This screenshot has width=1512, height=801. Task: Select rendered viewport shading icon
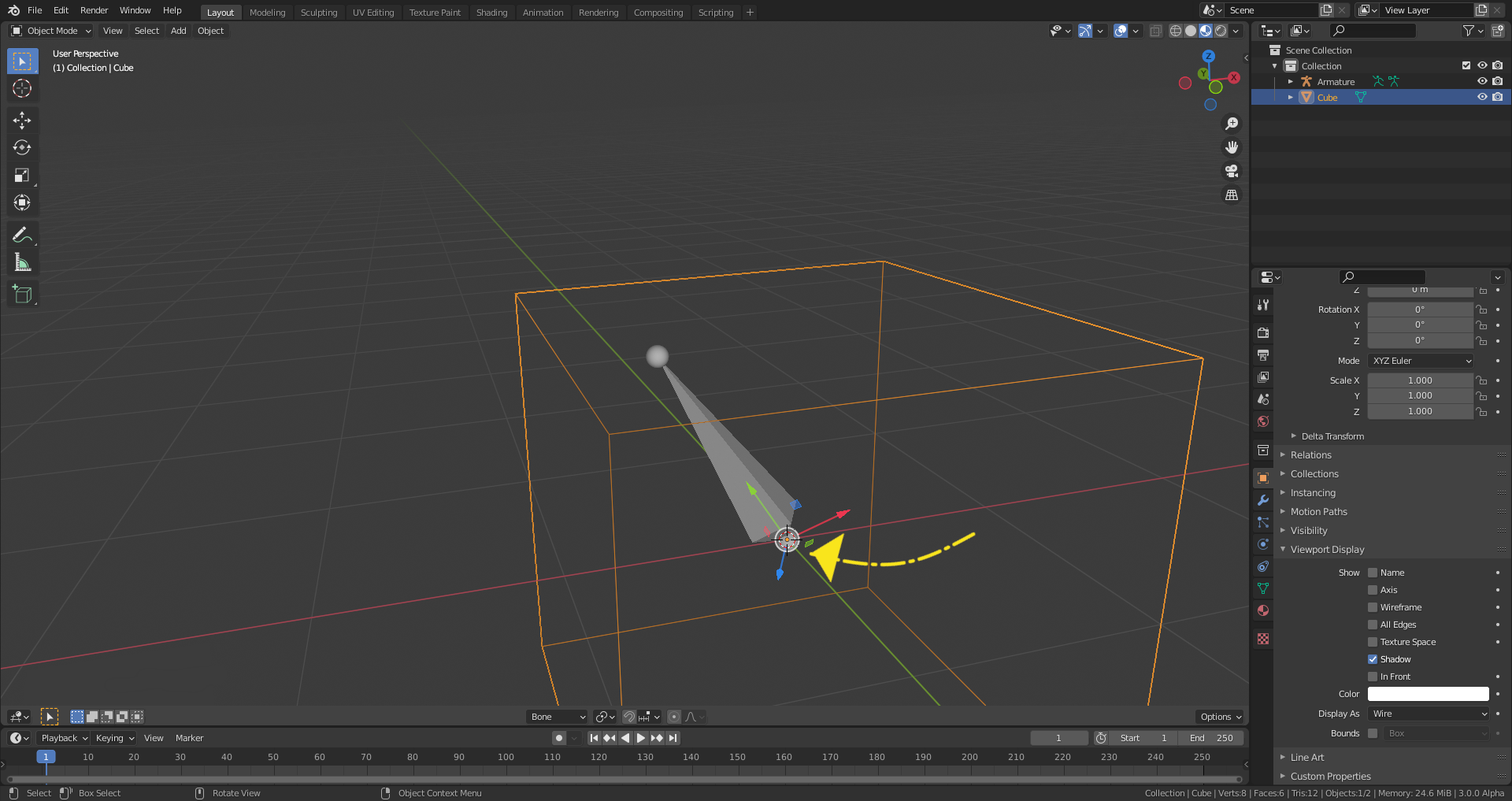coord(1221,31)
